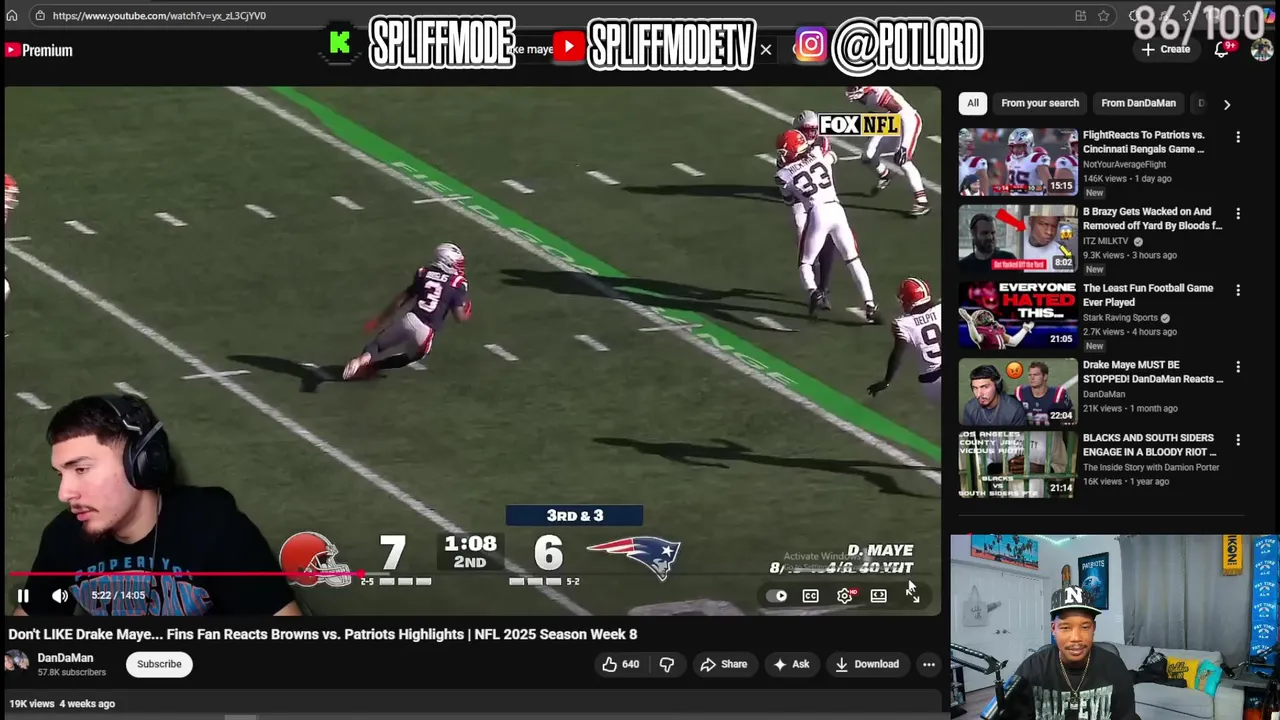Screen dimensions: 1280x720
Task: Turn on closed captions CC
Action: point(810,596)
